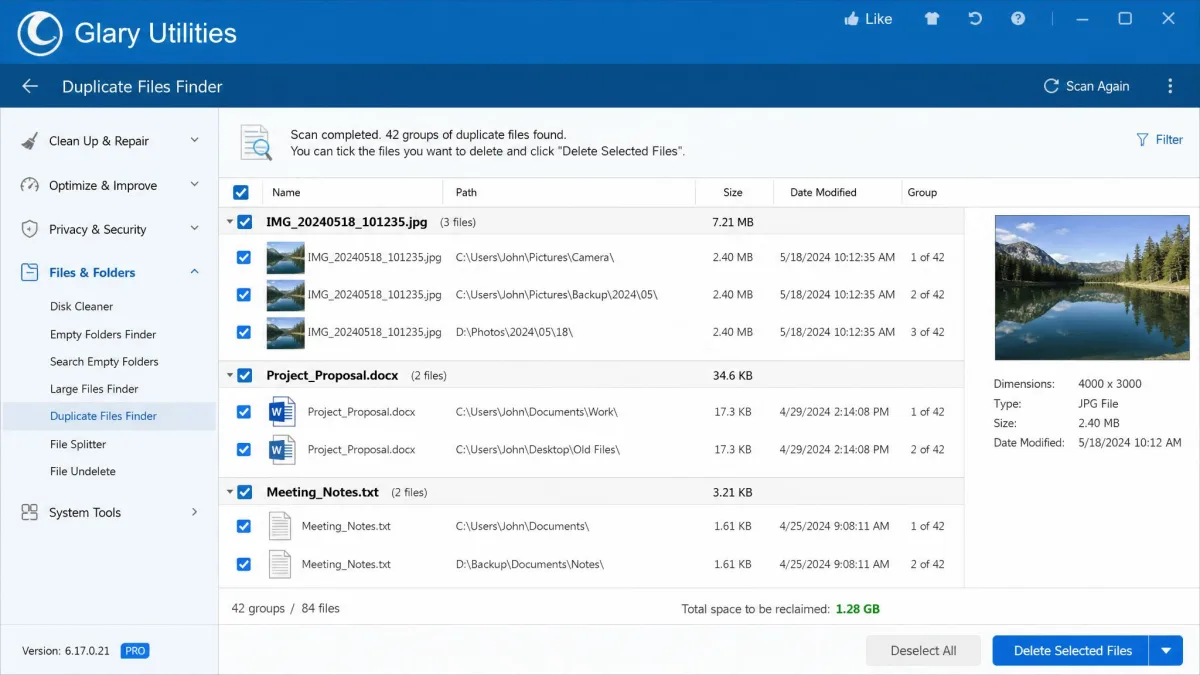Click the Scan Again button label
Screen dimensions: 1200x675
1097,86
